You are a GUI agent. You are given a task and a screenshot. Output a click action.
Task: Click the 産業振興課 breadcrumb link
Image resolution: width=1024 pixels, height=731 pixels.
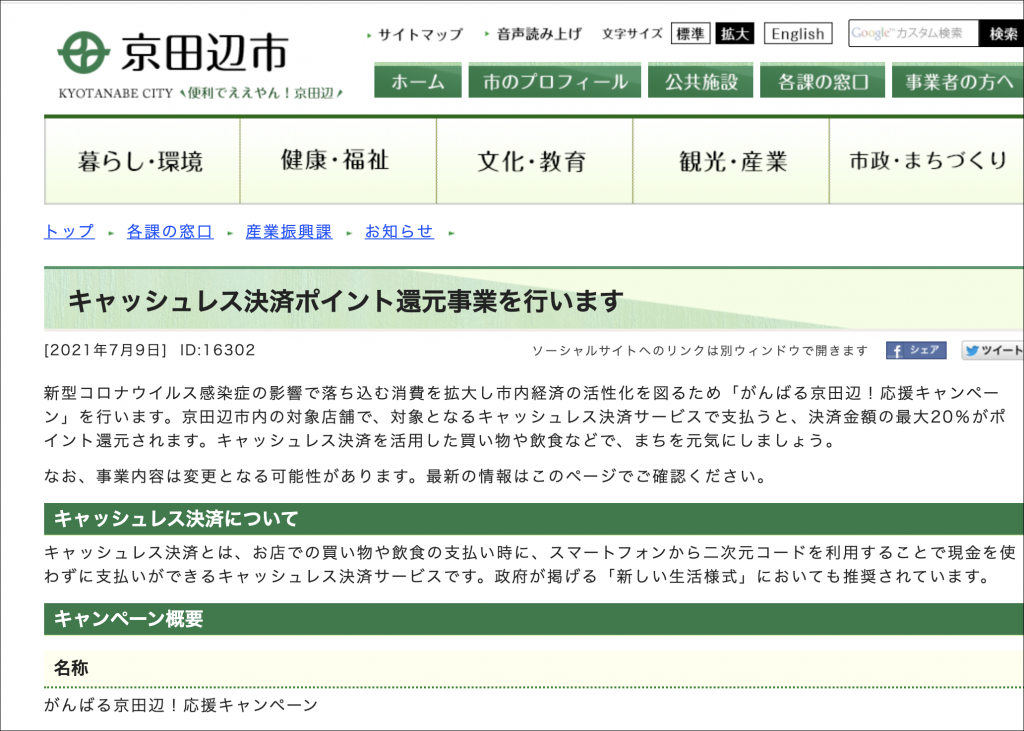coord(289,232)
